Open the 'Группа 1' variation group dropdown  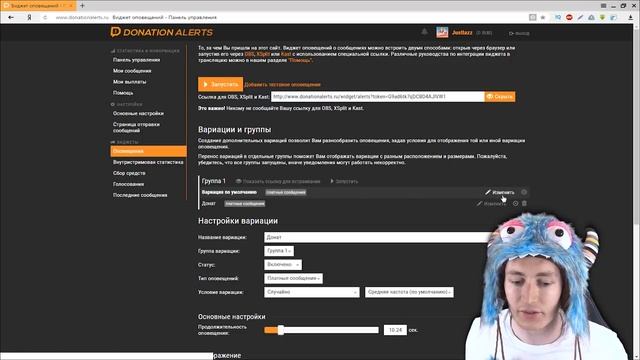279,251
